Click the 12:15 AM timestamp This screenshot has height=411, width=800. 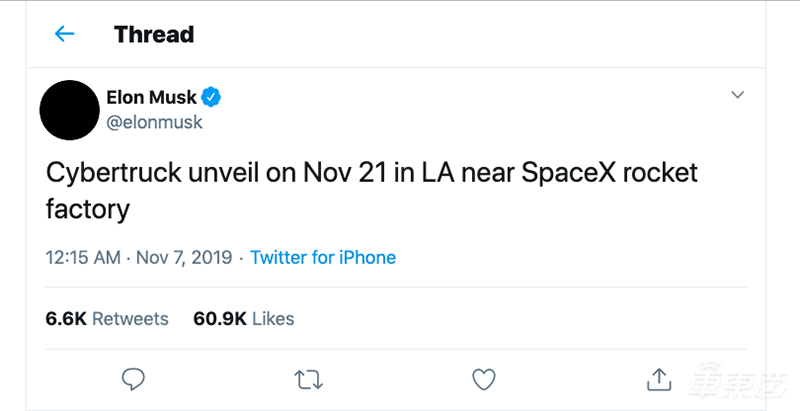83,257
